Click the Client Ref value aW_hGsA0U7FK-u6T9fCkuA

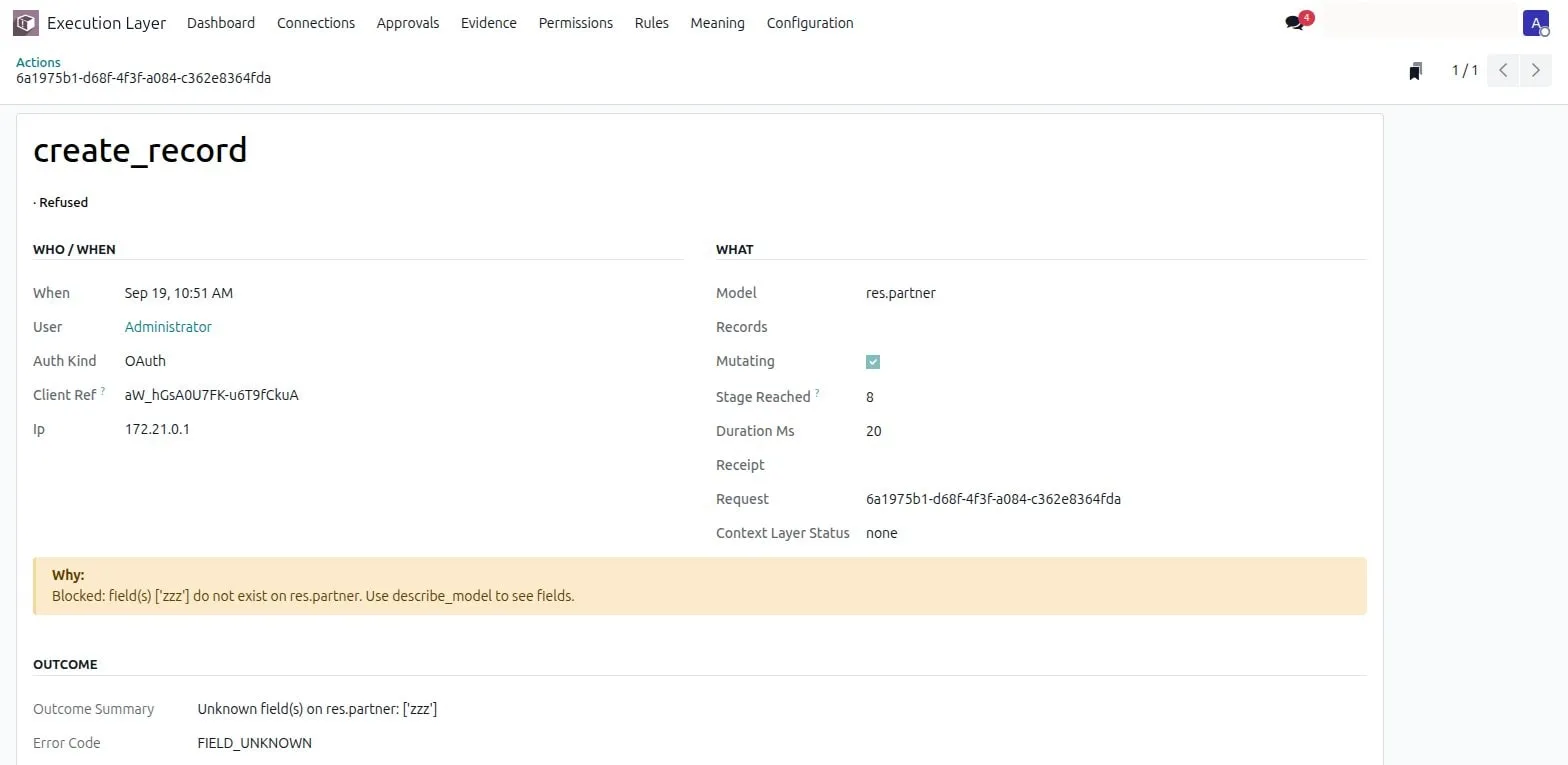212,395
